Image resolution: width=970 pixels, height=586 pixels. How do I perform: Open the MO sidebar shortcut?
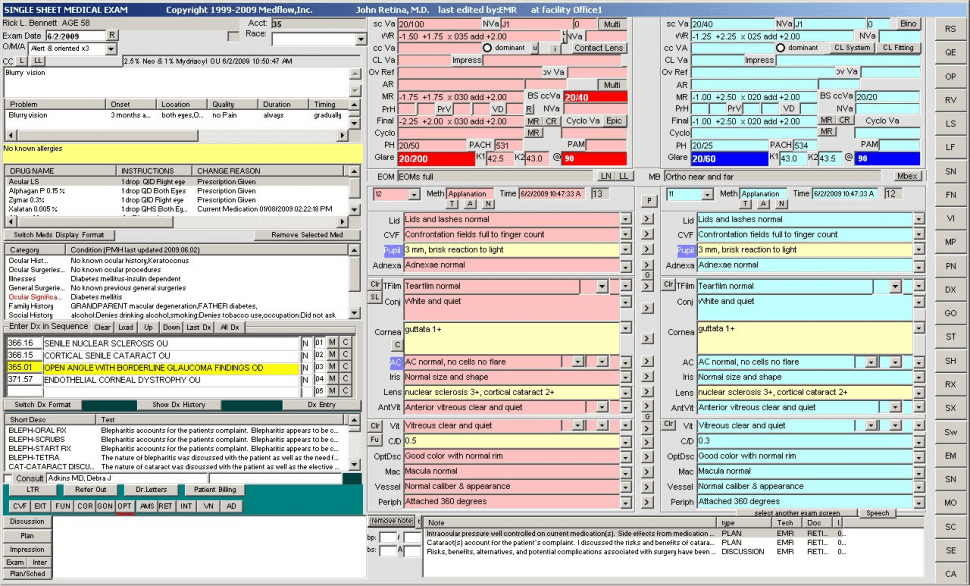coord(951,502)
